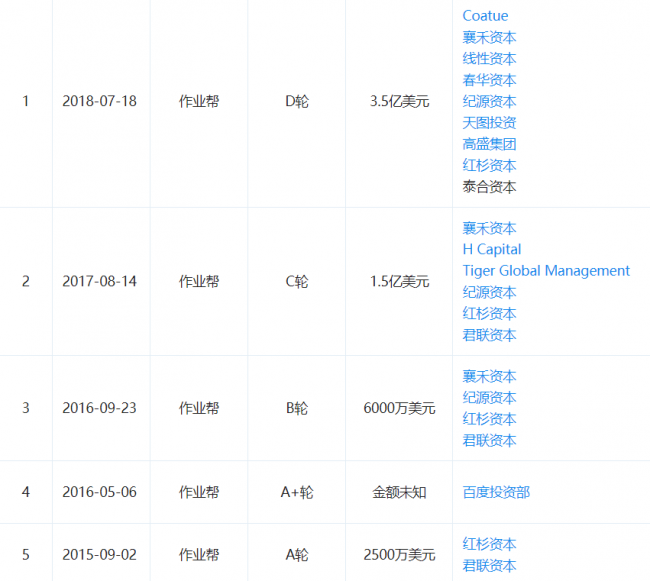
Task: Open the Coatue investor link
Action: pyautogui.click(x=485, y=16)
